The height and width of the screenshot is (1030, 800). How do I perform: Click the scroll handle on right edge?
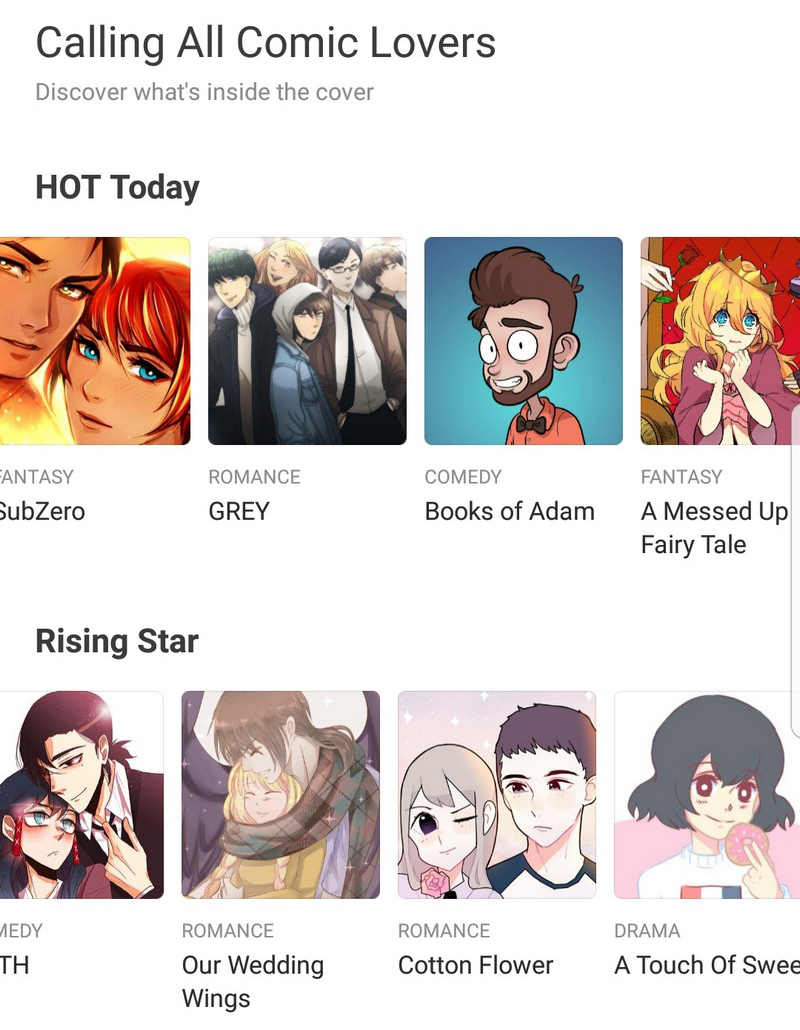[796, 571]
